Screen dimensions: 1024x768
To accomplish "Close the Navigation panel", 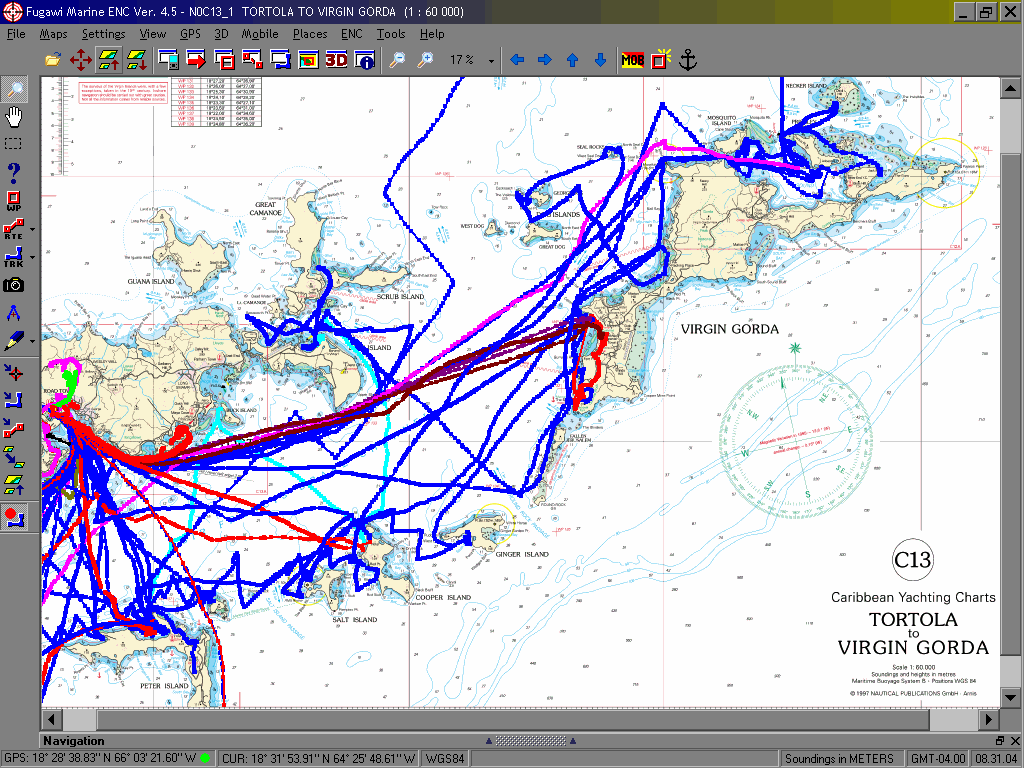I will pos(1015,741).
